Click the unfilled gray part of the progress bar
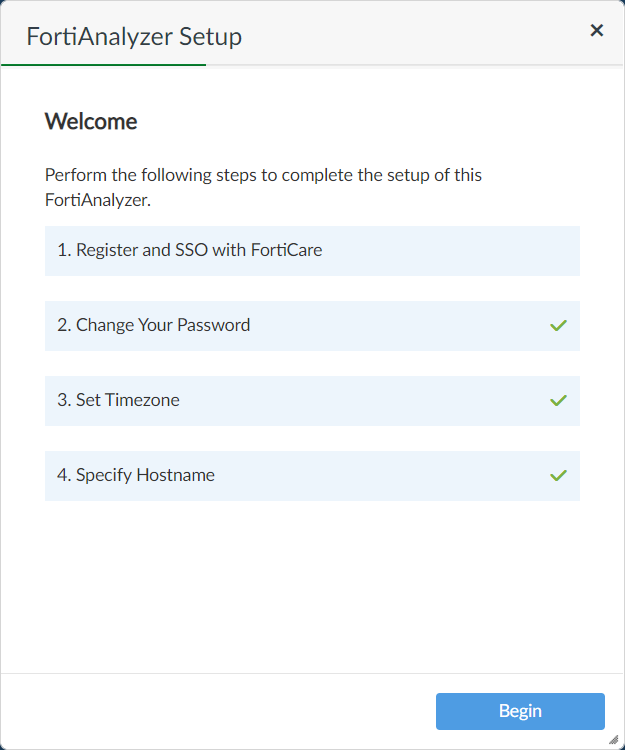Image resolution: width=625 pixels, height=750 pixels. coord(414,65)
